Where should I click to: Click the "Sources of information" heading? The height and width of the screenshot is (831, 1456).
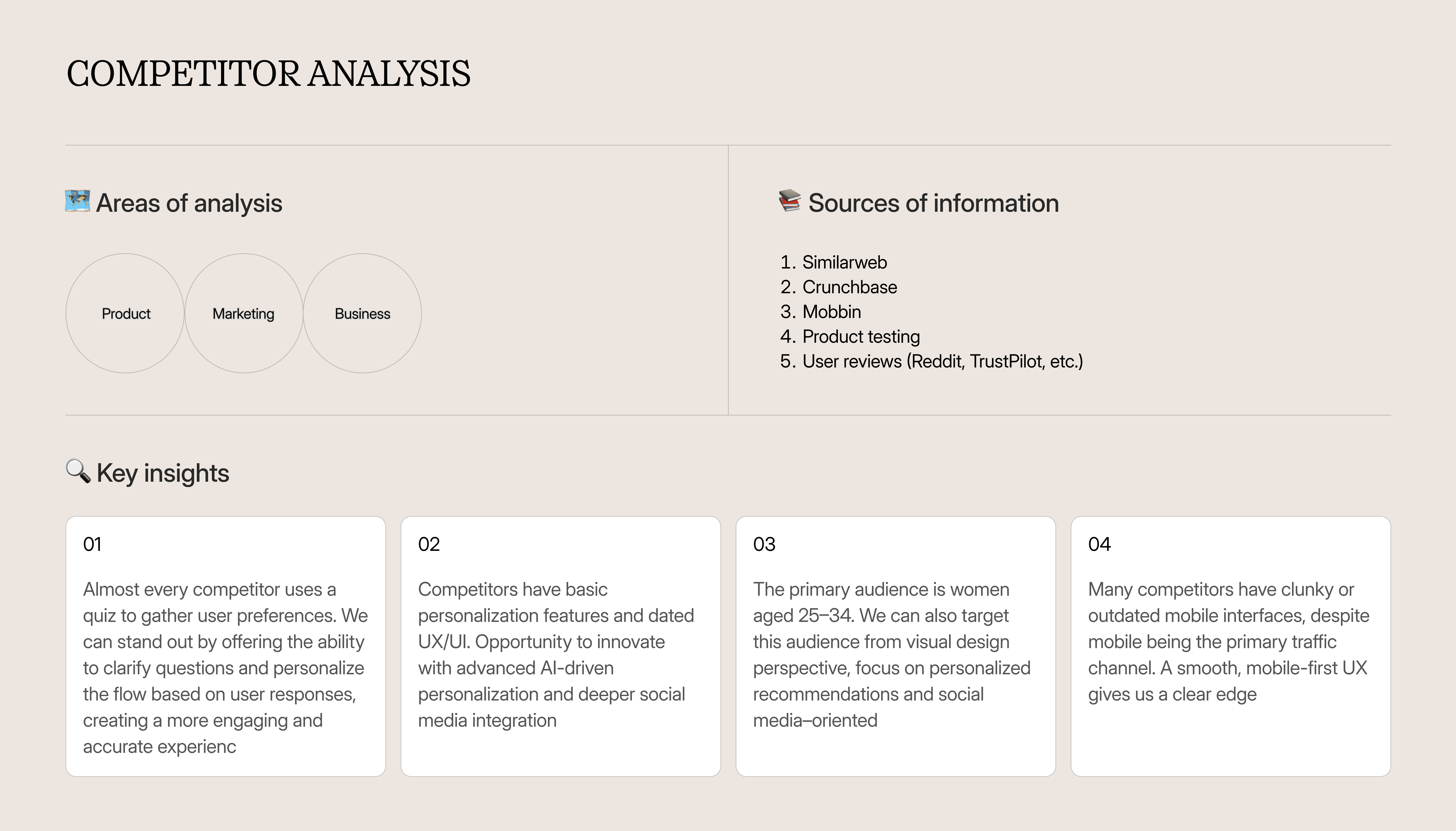coord(934,203)
